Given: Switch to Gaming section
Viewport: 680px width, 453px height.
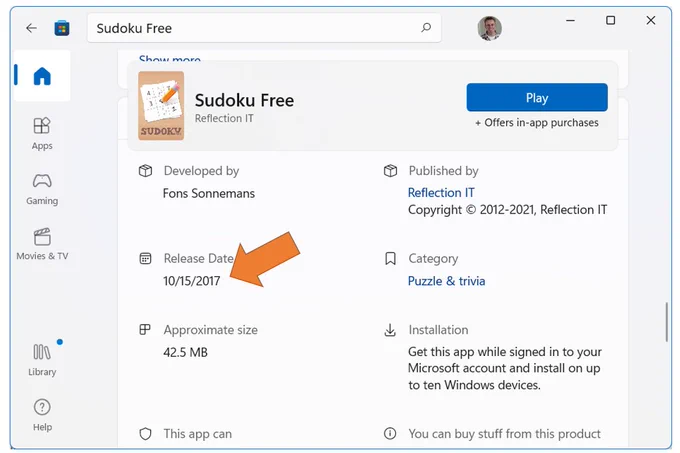Looking at the screenshot, I should point(42,189).
